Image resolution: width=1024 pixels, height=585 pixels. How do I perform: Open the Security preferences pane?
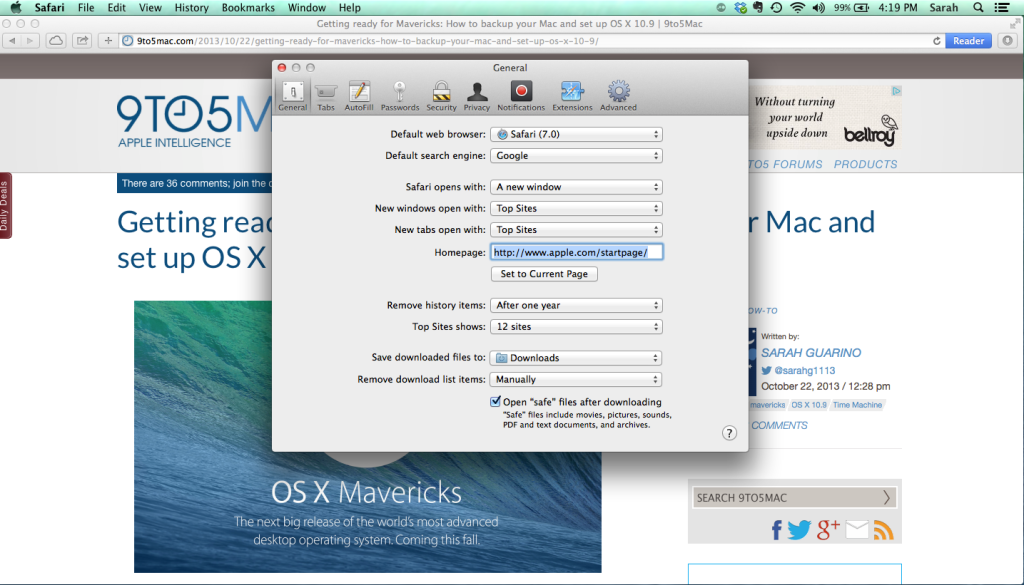(441, 96)
